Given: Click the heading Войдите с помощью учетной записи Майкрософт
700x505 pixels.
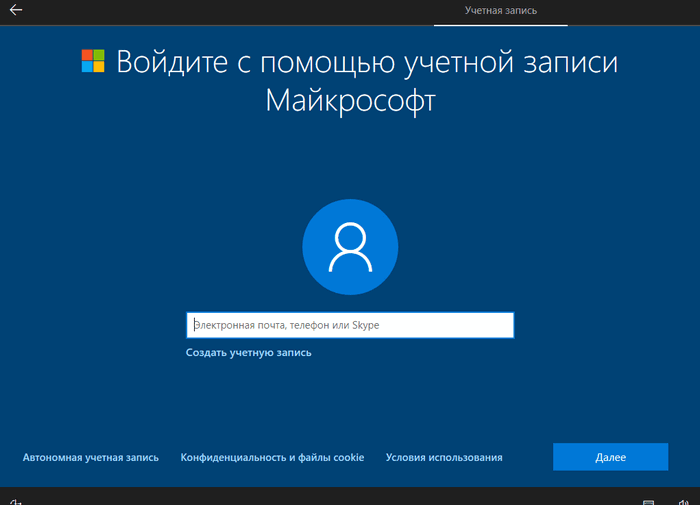Looking at the screenshot, I should (367, 81).
